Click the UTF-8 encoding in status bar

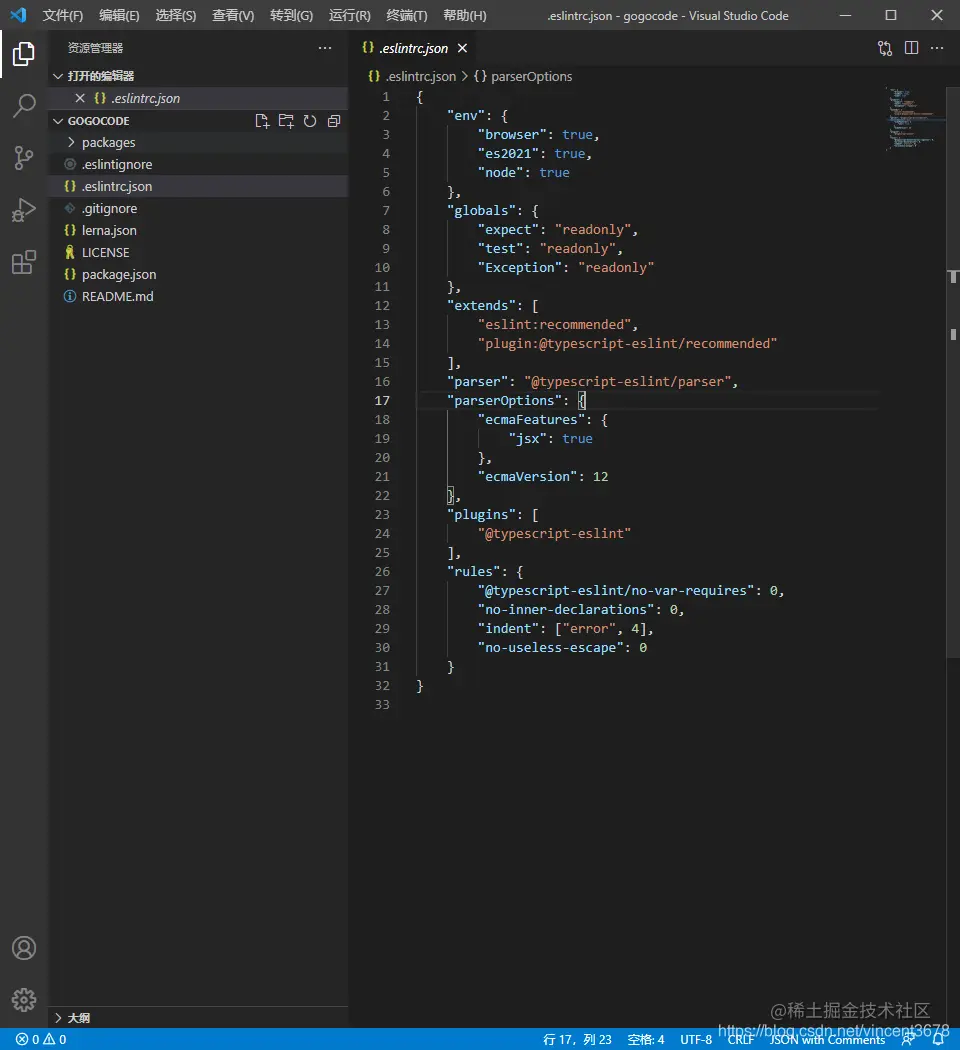coord(696,1039)
